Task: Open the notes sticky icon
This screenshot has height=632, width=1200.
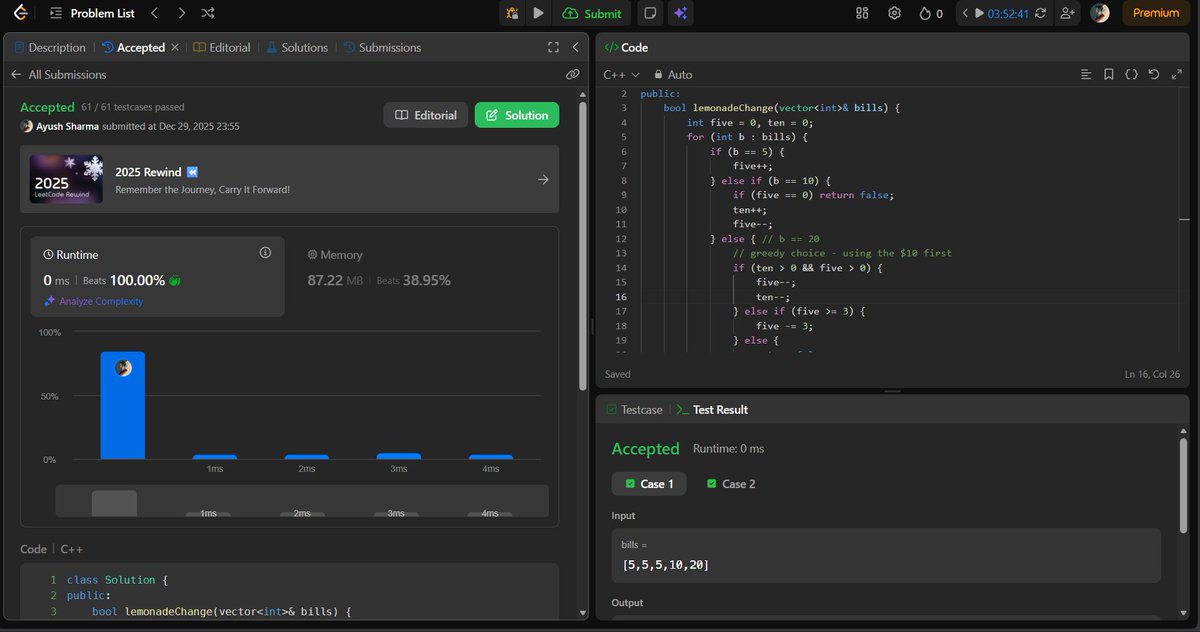Action: click(651, 13)
